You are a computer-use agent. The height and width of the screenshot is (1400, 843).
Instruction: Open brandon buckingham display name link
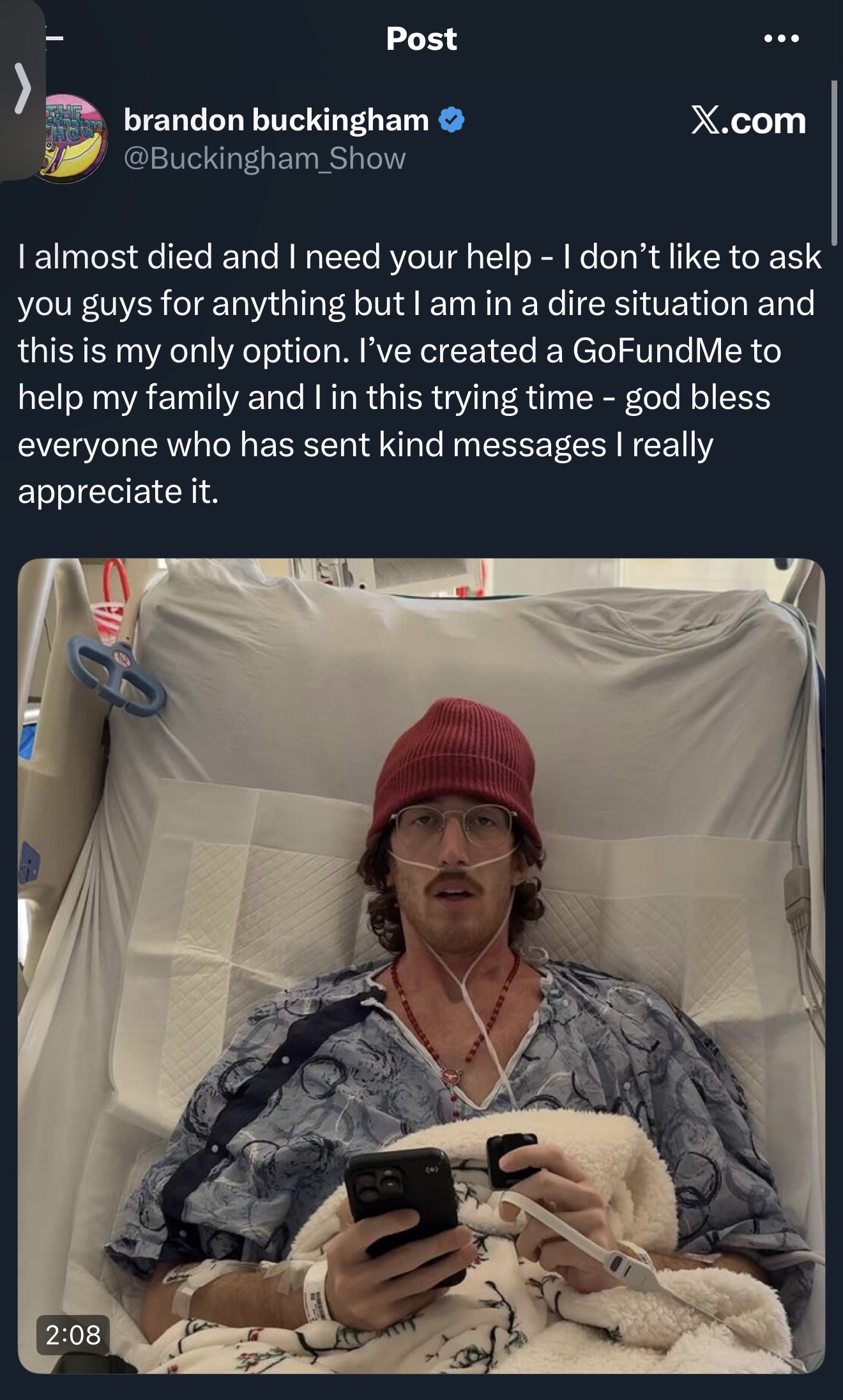click(276, 120)
